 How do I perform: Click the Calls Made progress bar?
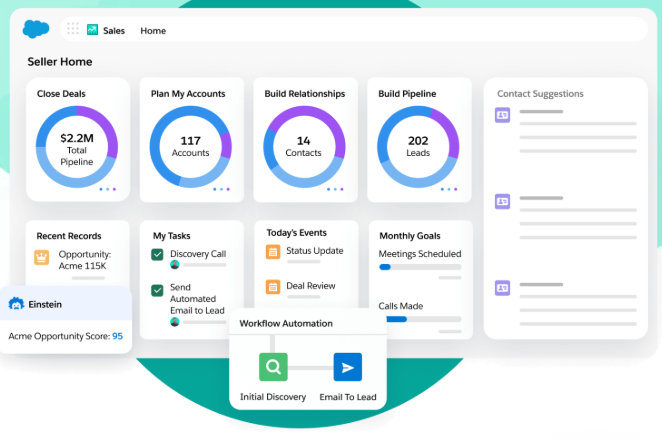click(x=420, y=319)
